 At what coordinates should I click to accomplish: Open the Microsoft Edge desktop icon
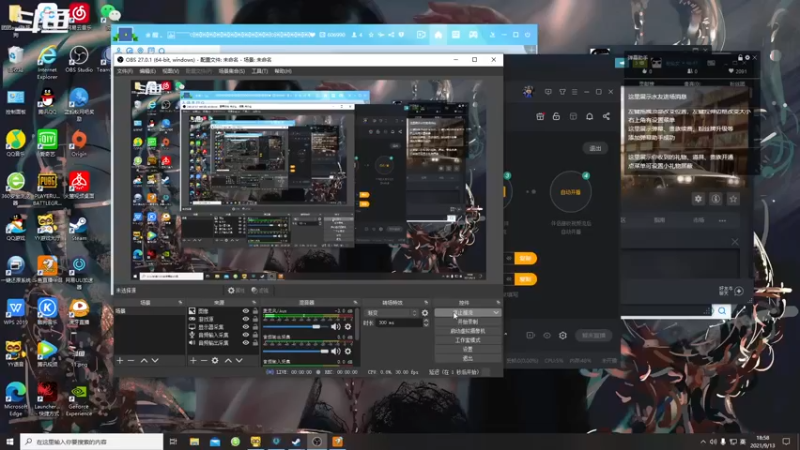click(x=16, y=401)
